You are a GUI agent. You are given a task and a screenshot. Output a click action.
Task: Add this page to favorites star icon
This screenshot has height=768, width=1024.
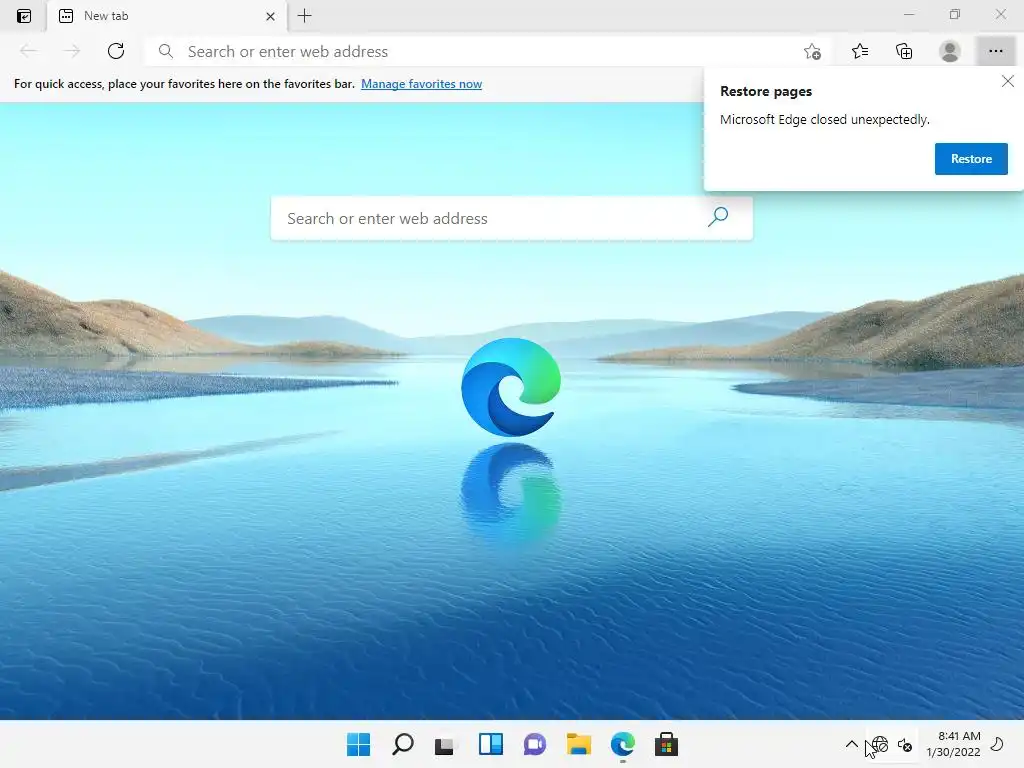(x=812, y=52)
